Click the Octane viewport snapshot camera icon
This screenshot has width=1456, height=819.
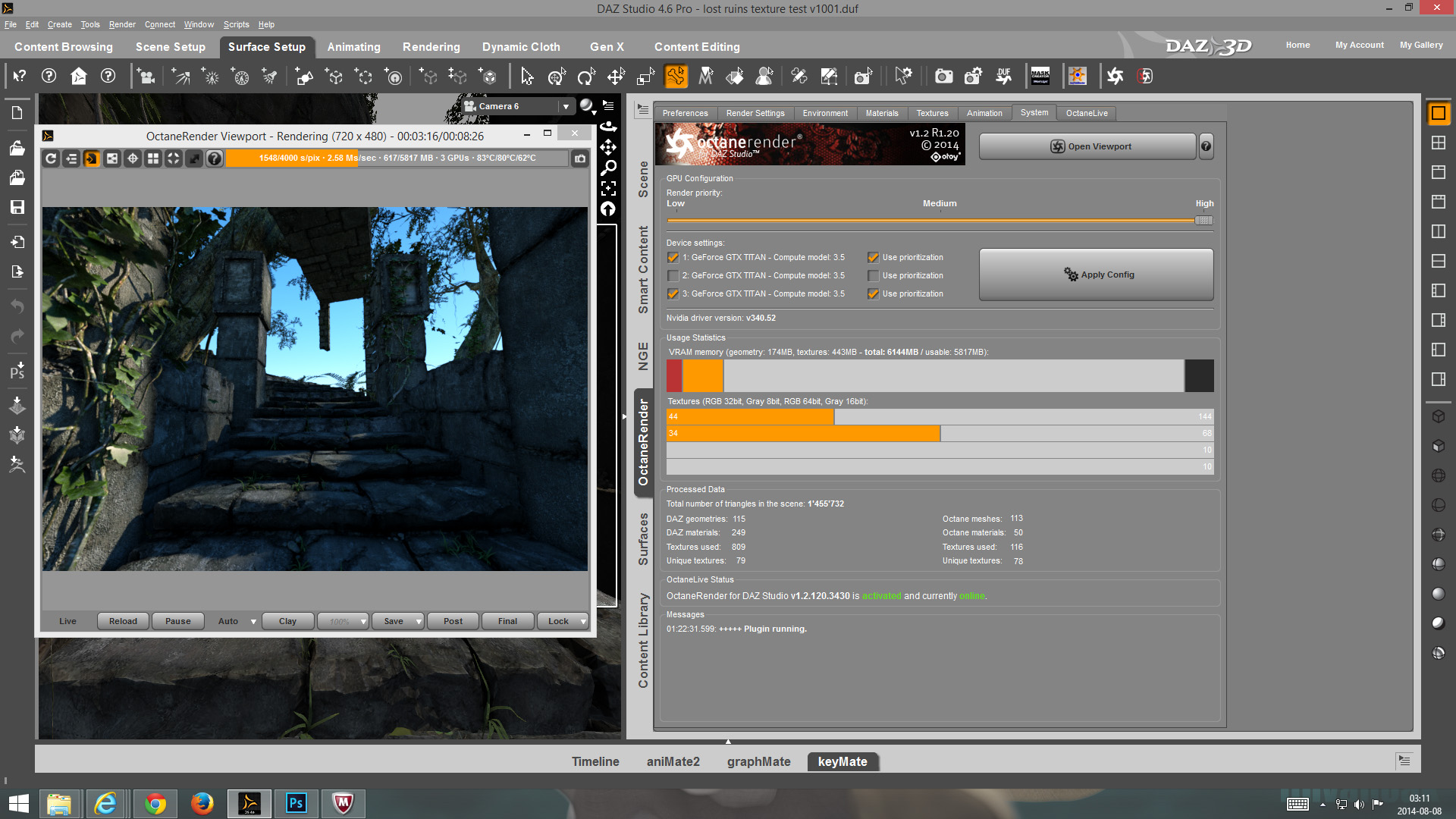click(579, 158)
